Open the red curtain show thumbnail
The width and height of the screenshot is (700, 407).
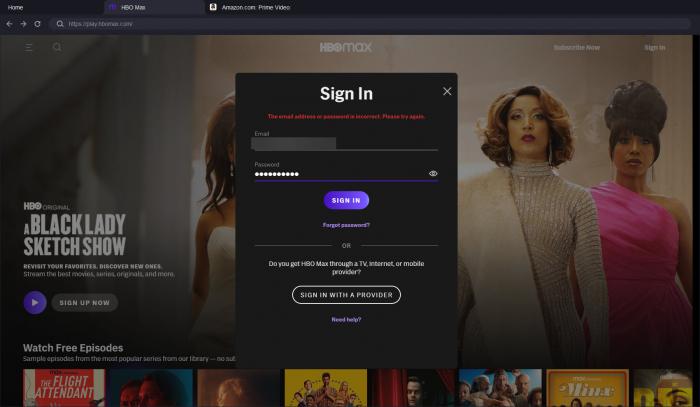pos(413,388)
